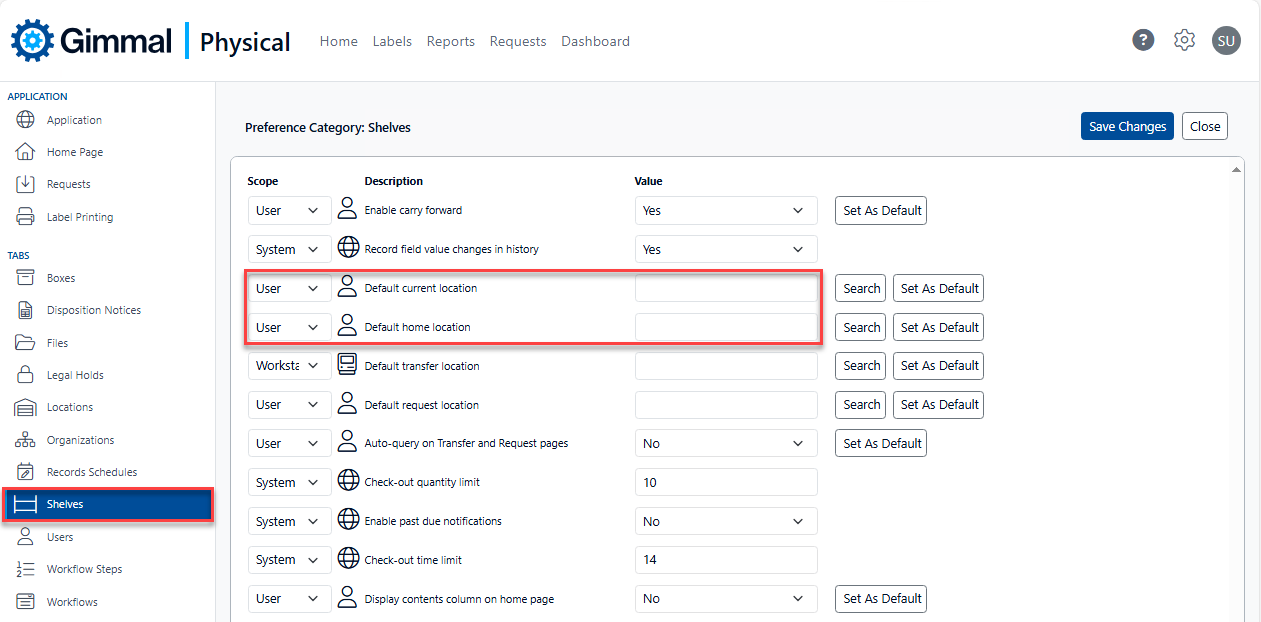Expand scope dropdown for Default transfer location
Image resolution: width=1261 pixels, height=622 pixels.
click(x=289, y=366)
